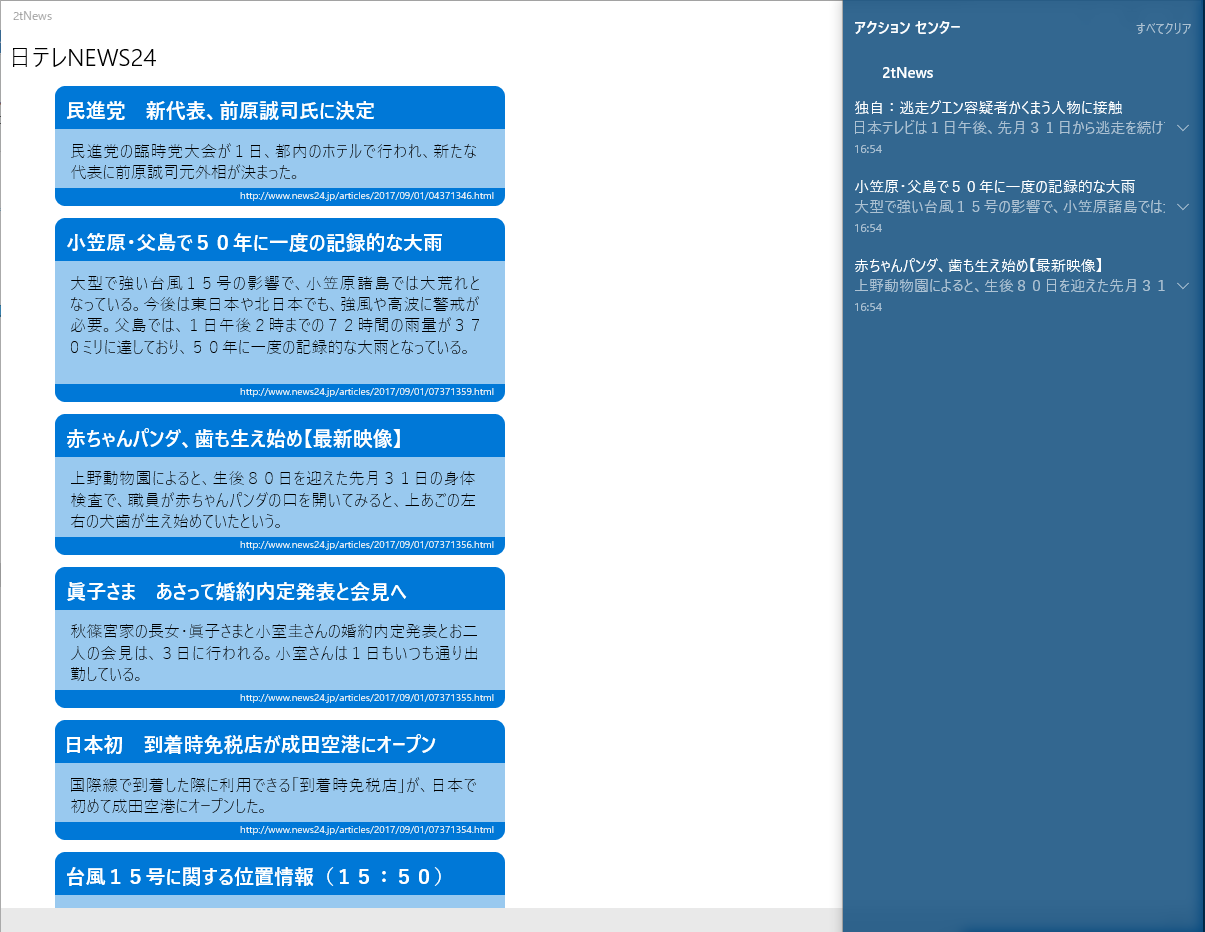Open article link ending 07371355.html
Screen dimensions: 1205x932
[367, 698]
